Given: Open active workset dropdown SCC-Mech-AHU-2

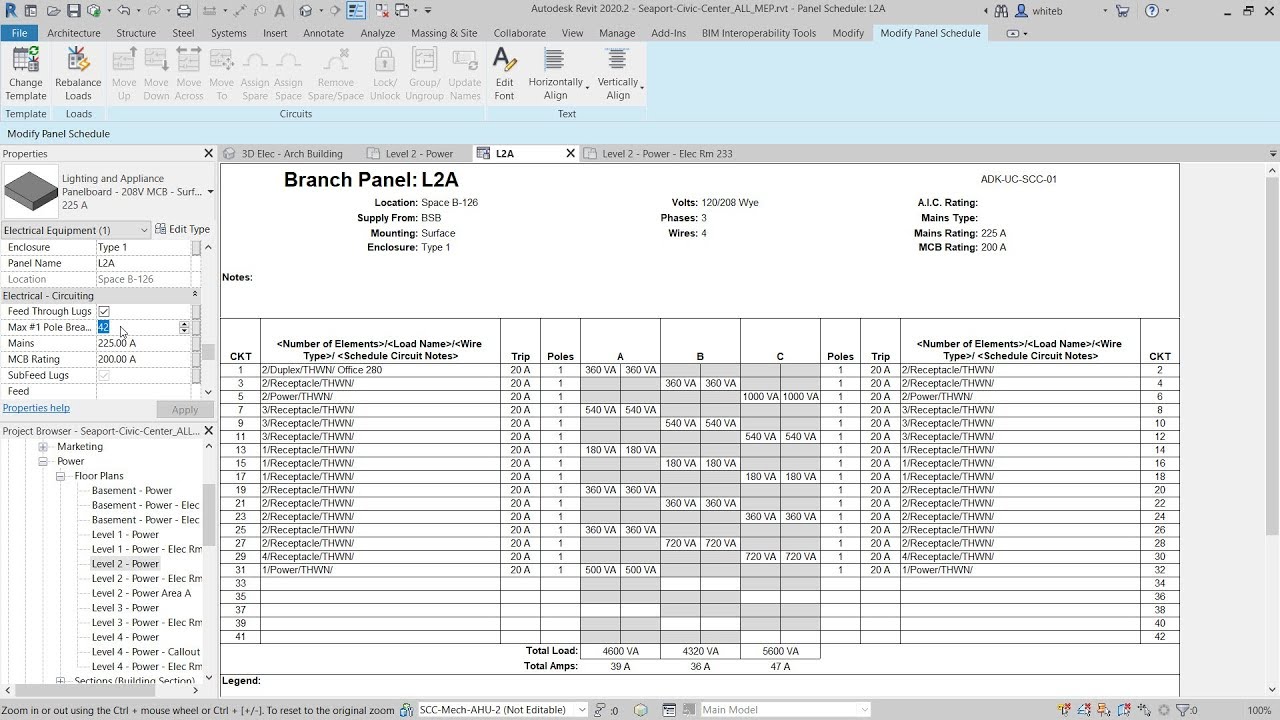Looking at the screenshot, I should [x=582, y=710].
